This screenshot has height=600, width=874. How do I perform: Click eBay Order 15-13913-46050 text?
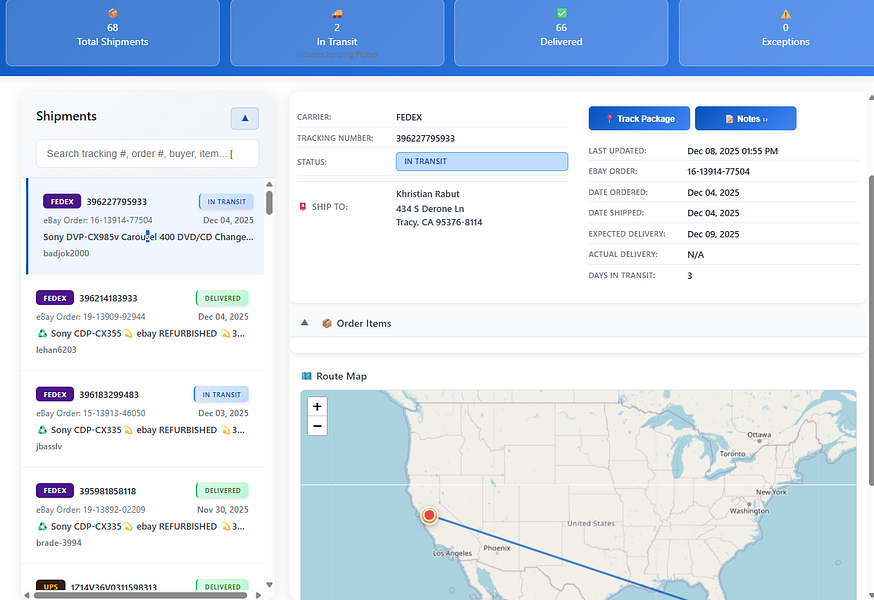91,413
